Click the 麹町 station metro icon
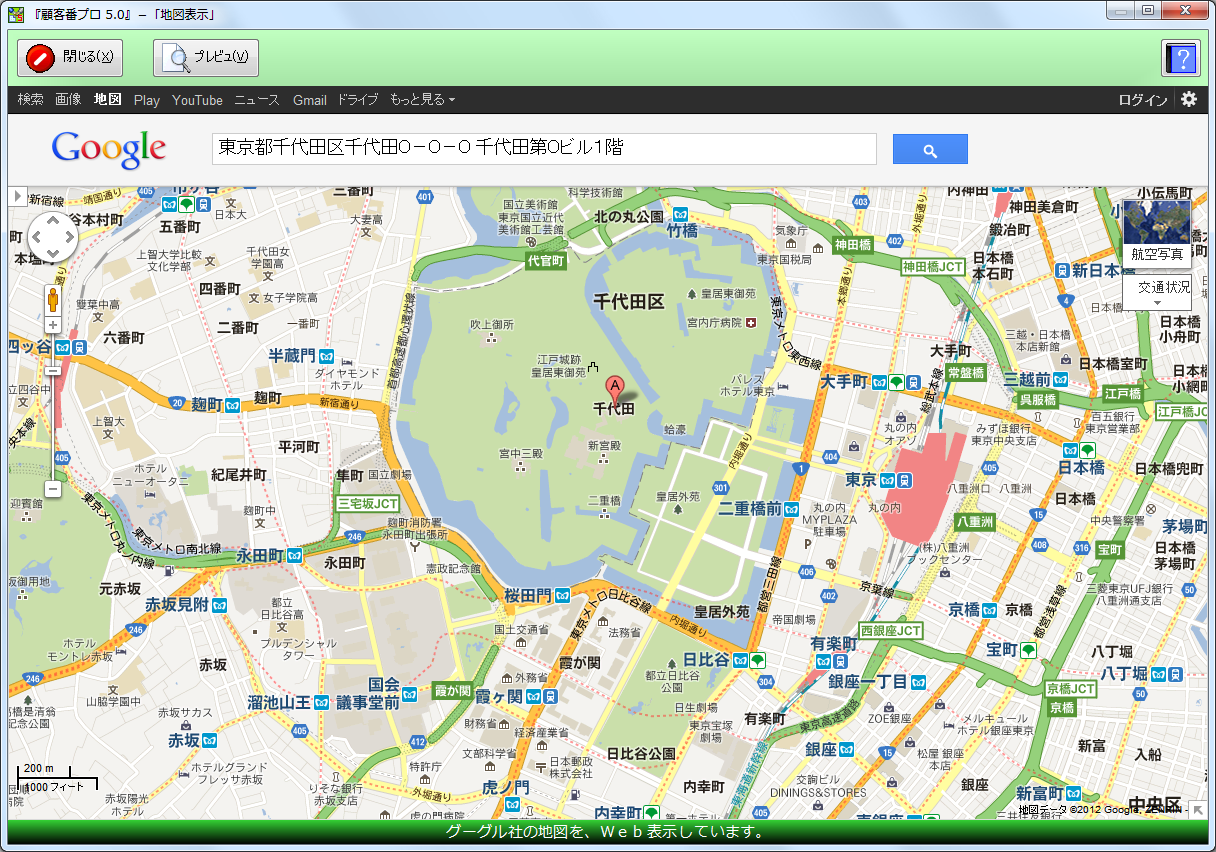 click(232, 405)
